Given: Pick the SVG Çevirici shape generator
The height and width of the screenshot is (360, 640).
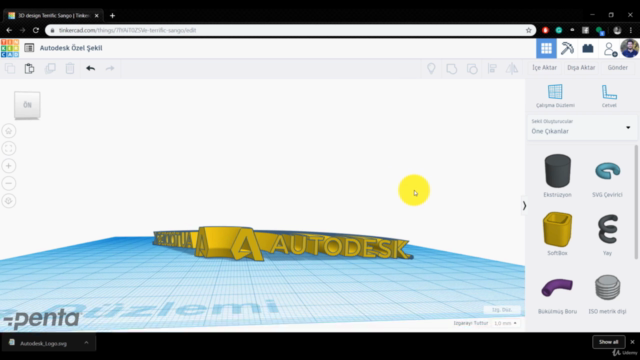Looking at the screenshot, I should click(x=607, y=176).
